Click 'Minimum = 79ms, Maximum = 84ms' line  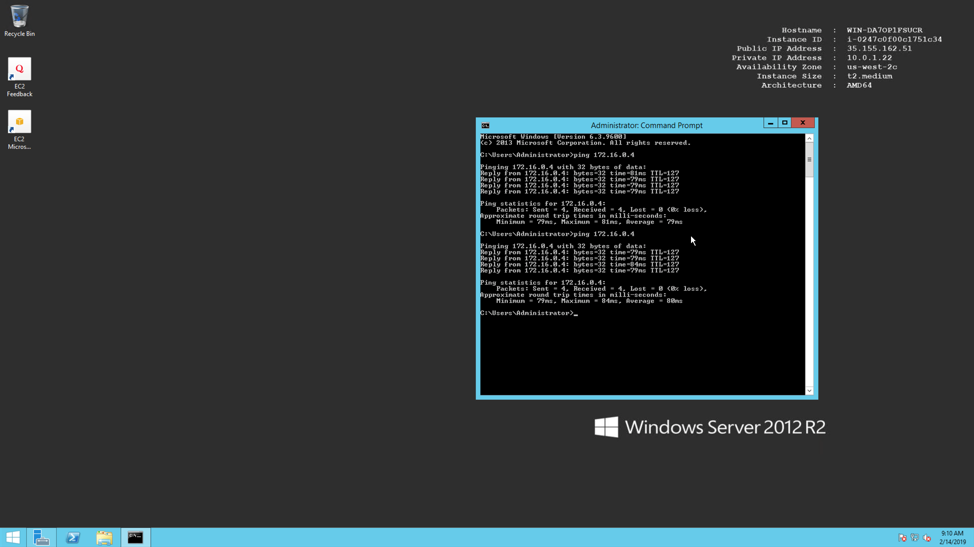(589, 301)
